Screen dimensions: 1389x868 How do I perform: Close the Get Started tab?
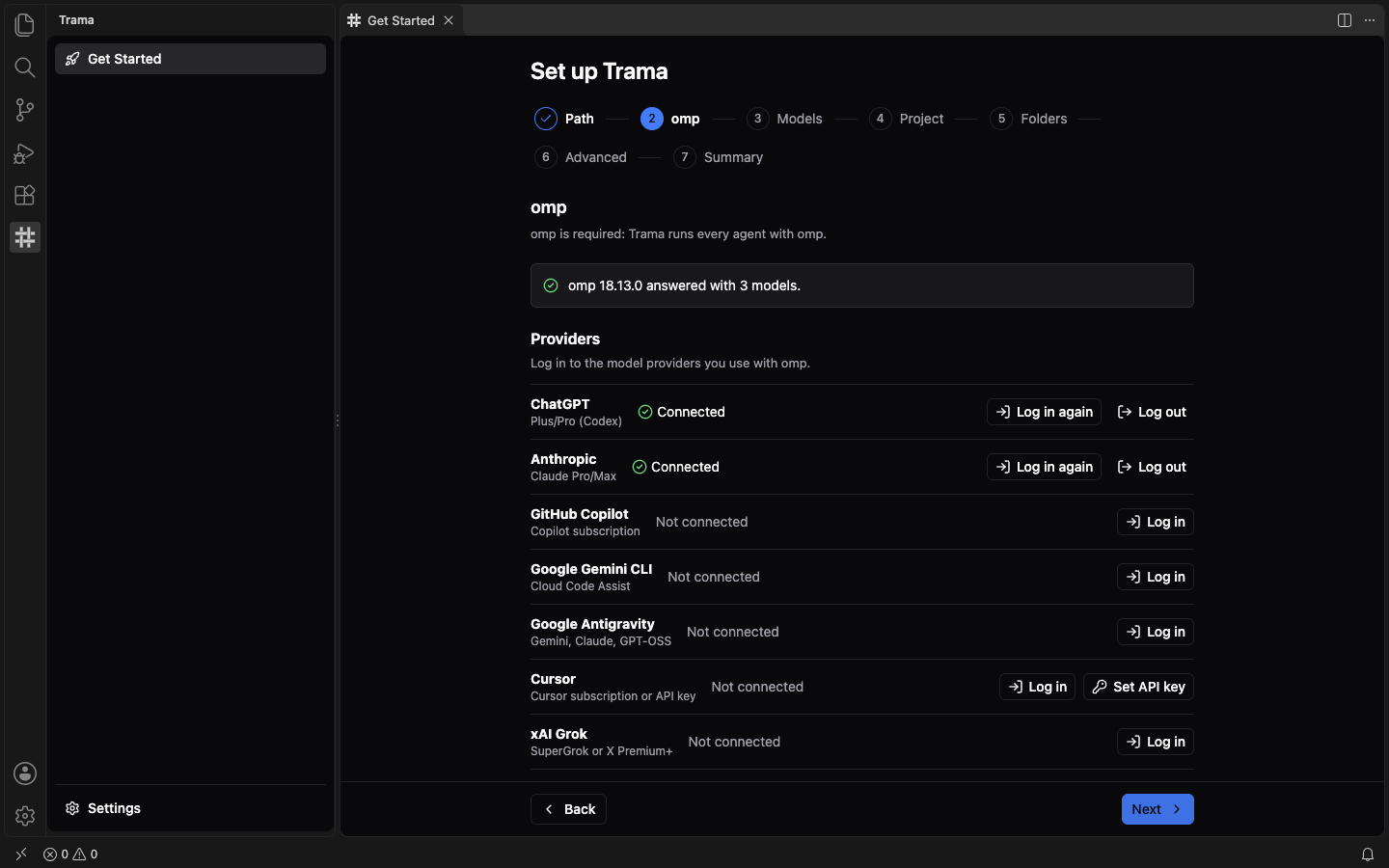(449, 20)
